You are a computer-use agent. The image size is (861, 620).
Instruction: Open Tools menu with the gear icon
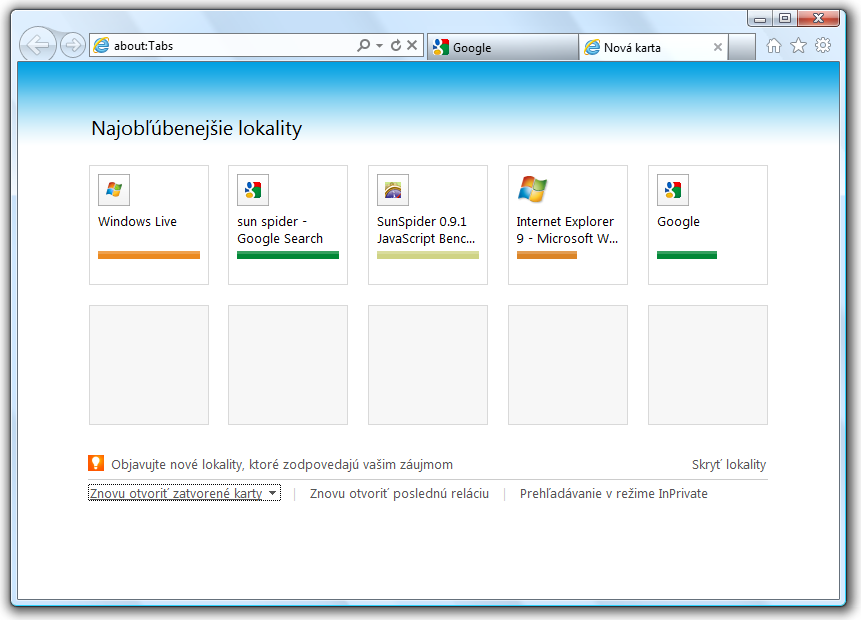click(823, 45)
